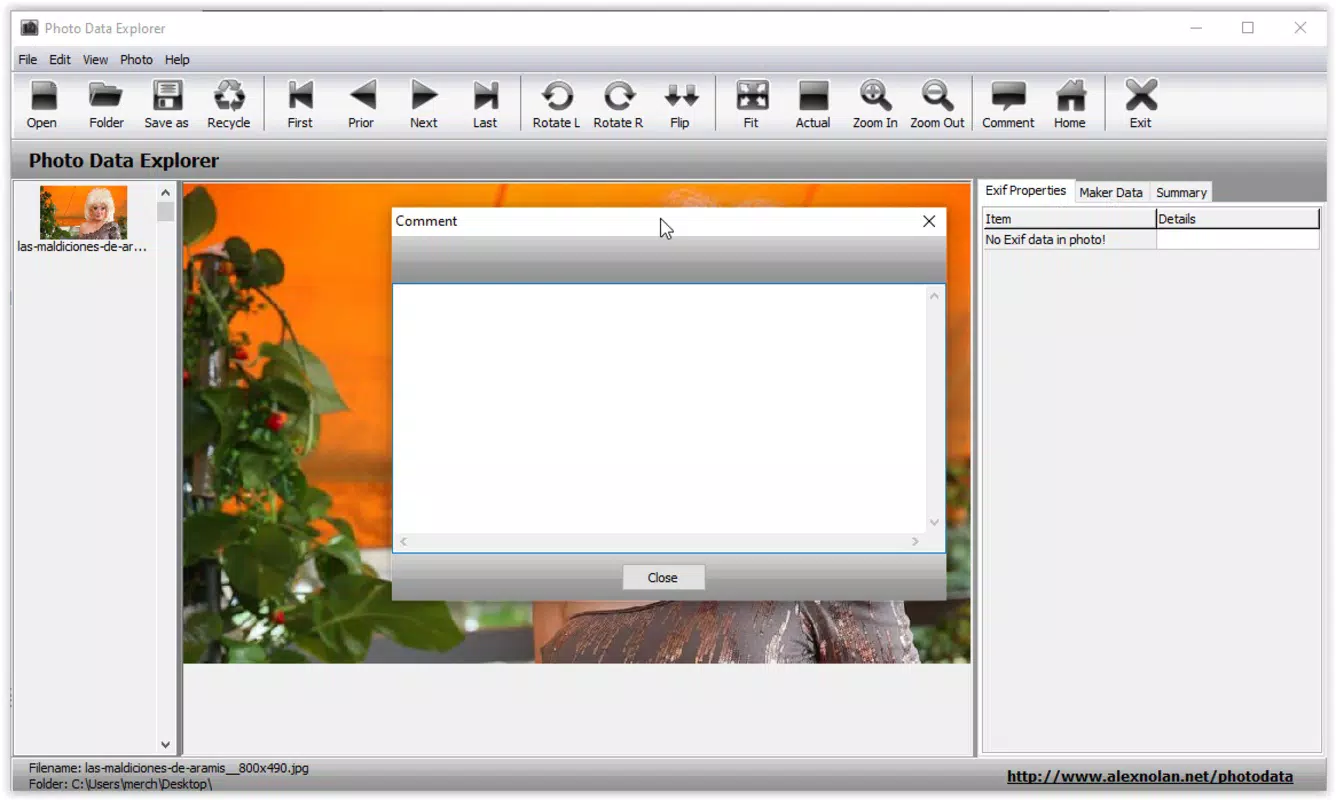Screen dimensions: 1336x800
Task: Click the thumbnail list scroll-up arrow
Action: point(166,192)
